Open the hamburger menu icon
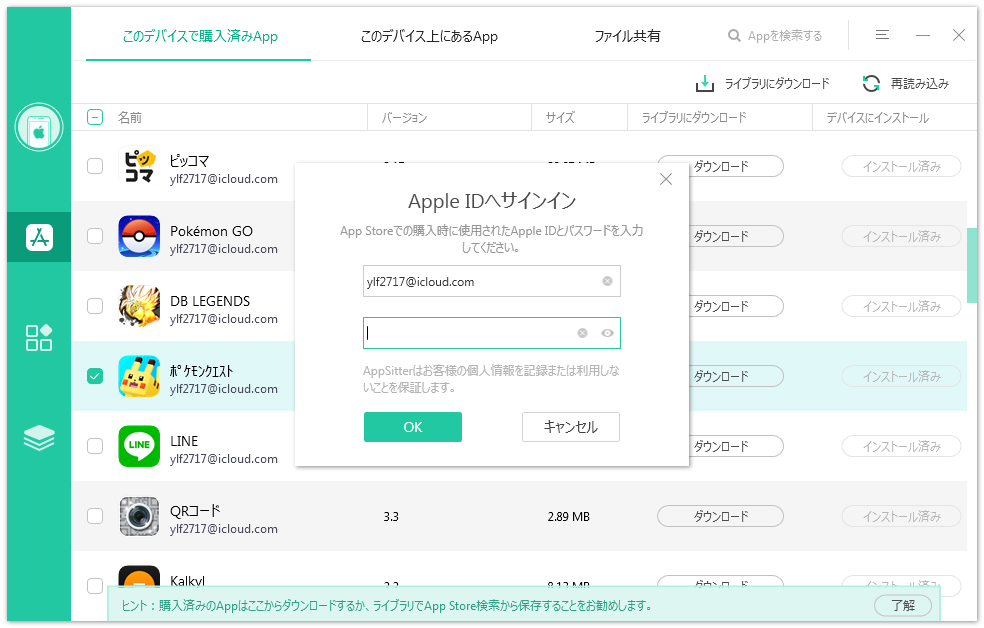 coord(882,35)
